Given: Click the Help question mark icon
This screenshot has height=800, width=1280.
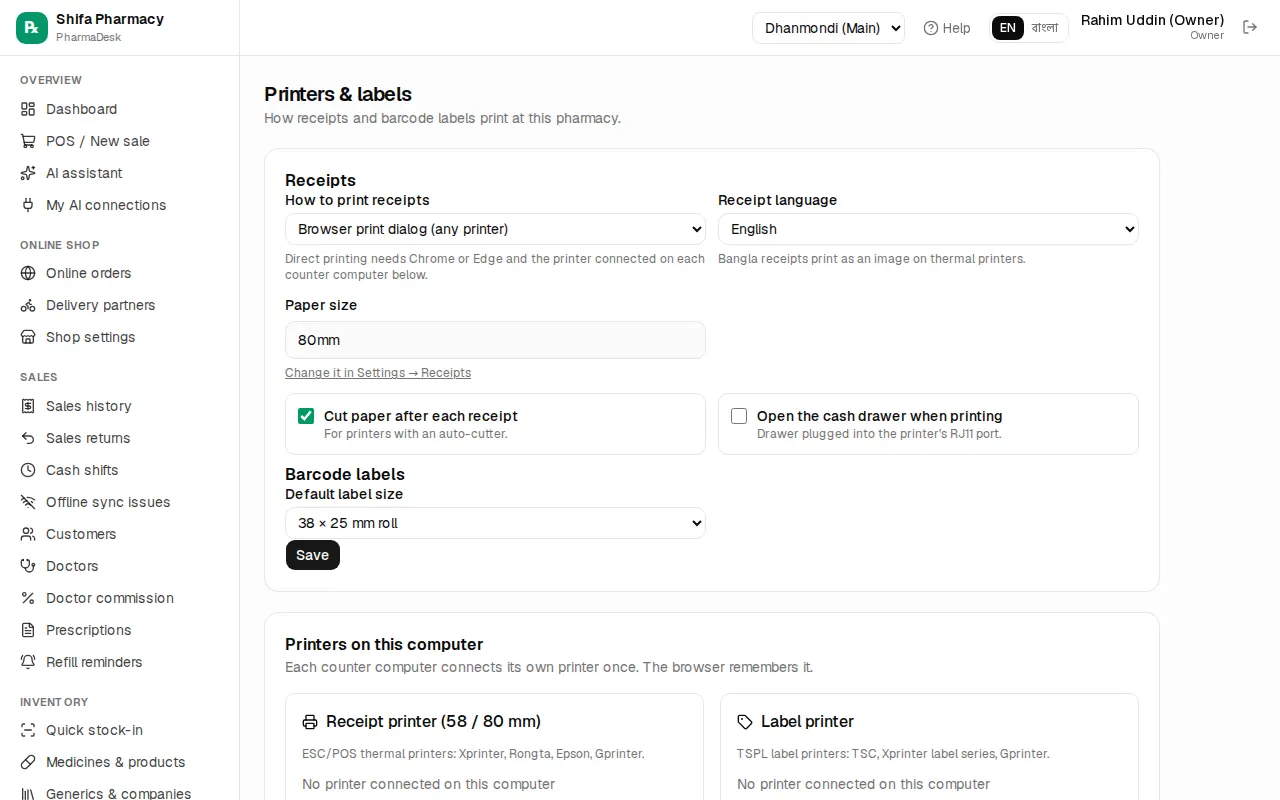Looking at the screenshot, I should 931,28.
